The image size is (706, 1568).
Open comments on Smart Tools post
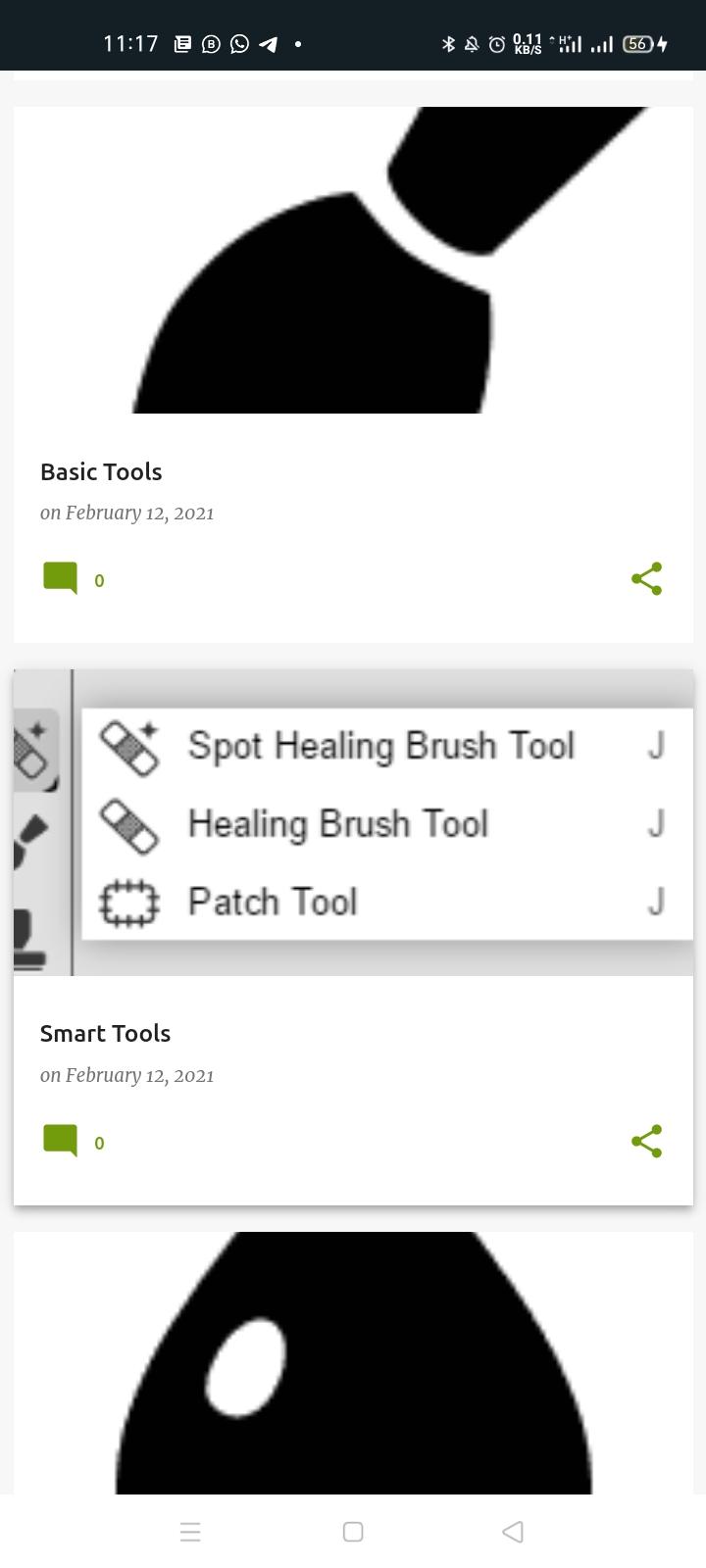tap(61, 1141)
